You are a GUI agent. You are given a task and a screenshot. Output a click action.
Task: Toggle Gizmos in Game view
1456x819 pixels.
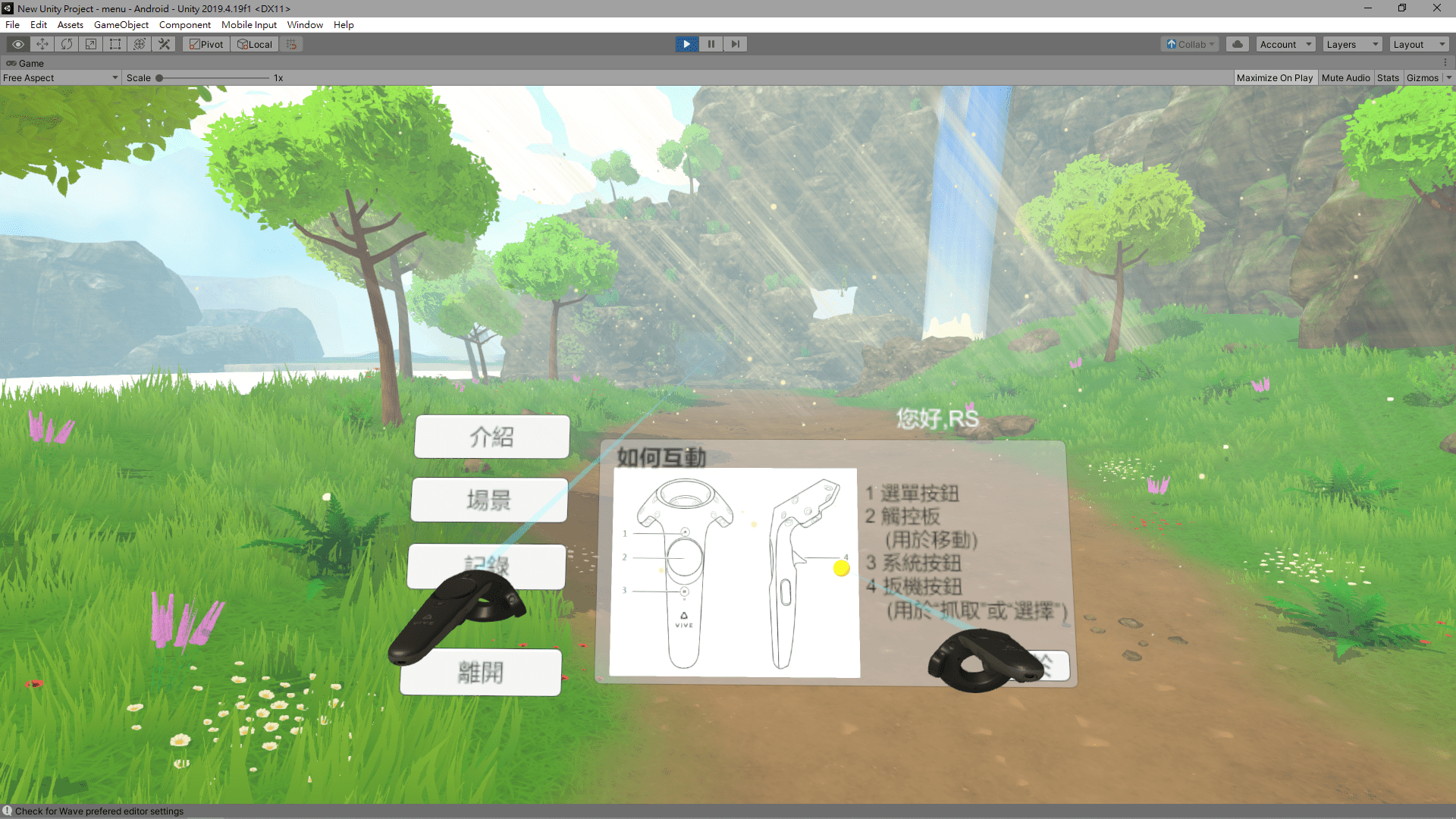coord(1422,77)
